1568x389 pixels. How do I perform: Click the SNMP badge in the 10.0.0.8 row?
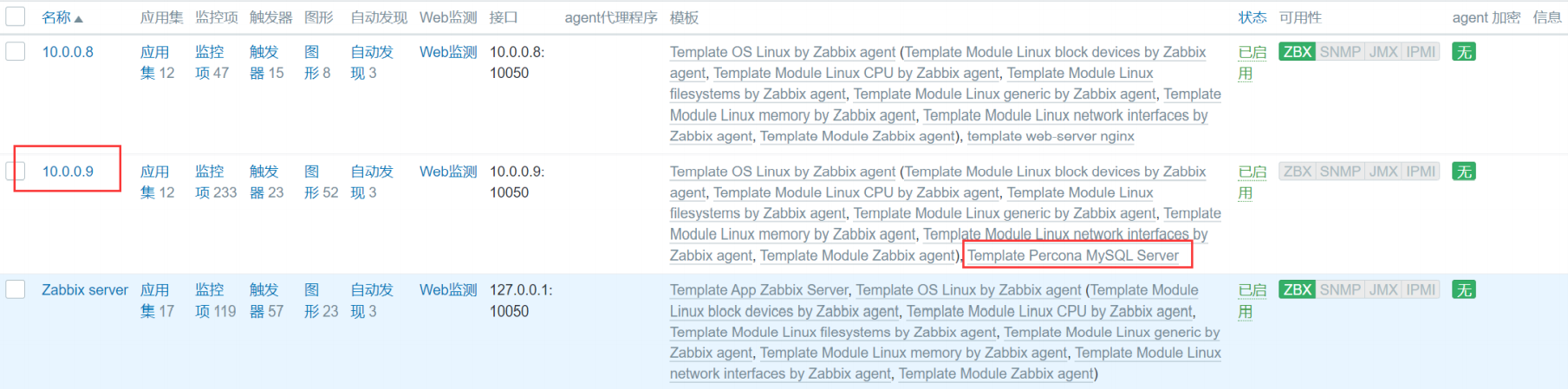pos(1340,52)
